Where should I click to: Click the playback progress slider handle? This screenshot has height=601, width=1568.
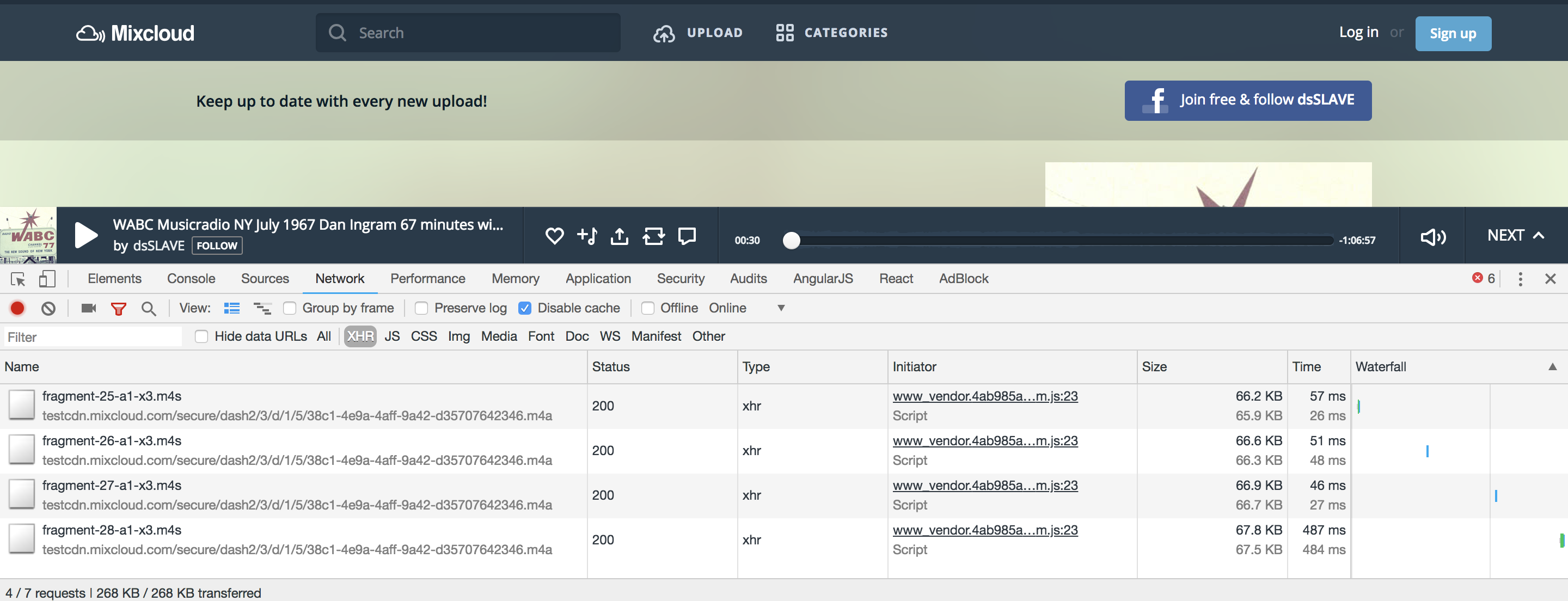pyautogui.click(x=791, y=241)
